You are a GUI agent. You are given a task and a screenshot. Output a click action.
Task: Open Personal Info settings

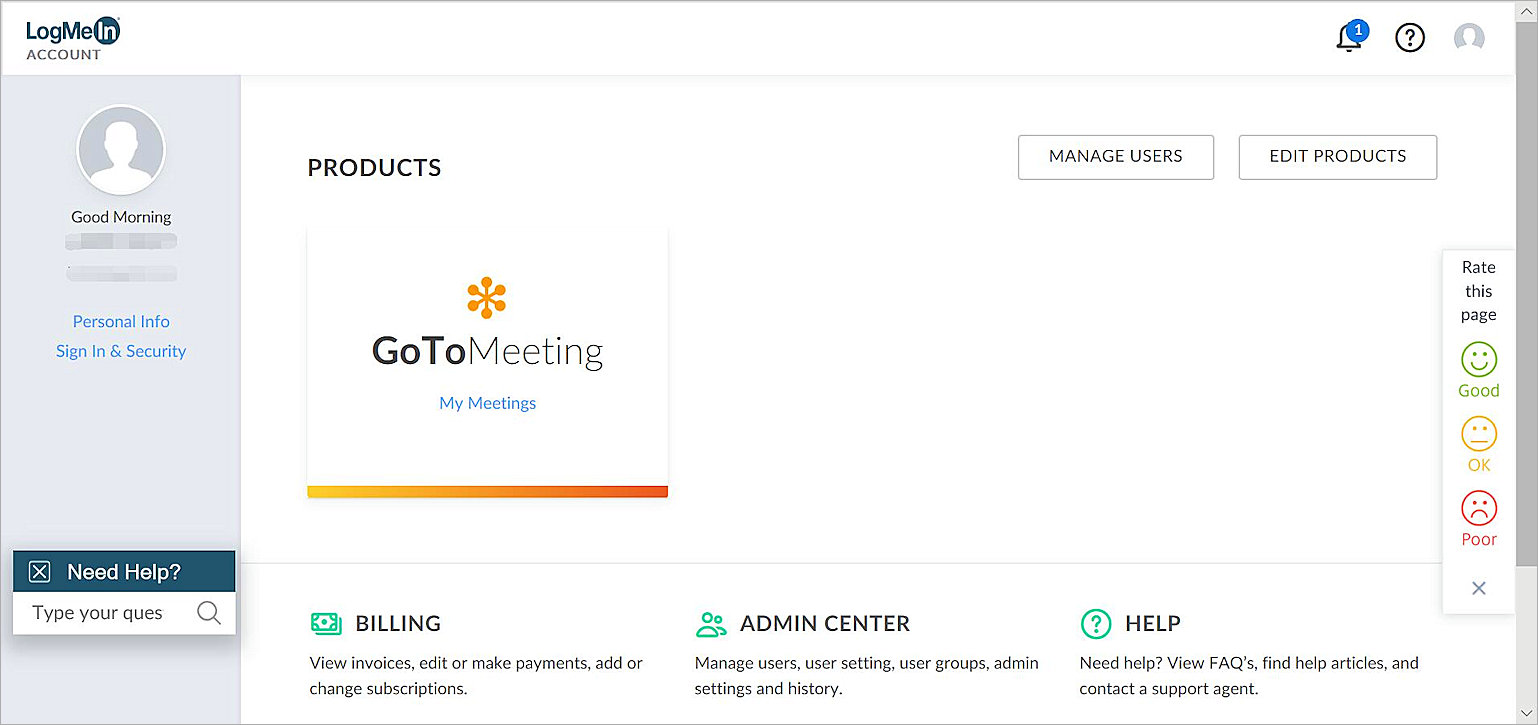coord(121,321)
